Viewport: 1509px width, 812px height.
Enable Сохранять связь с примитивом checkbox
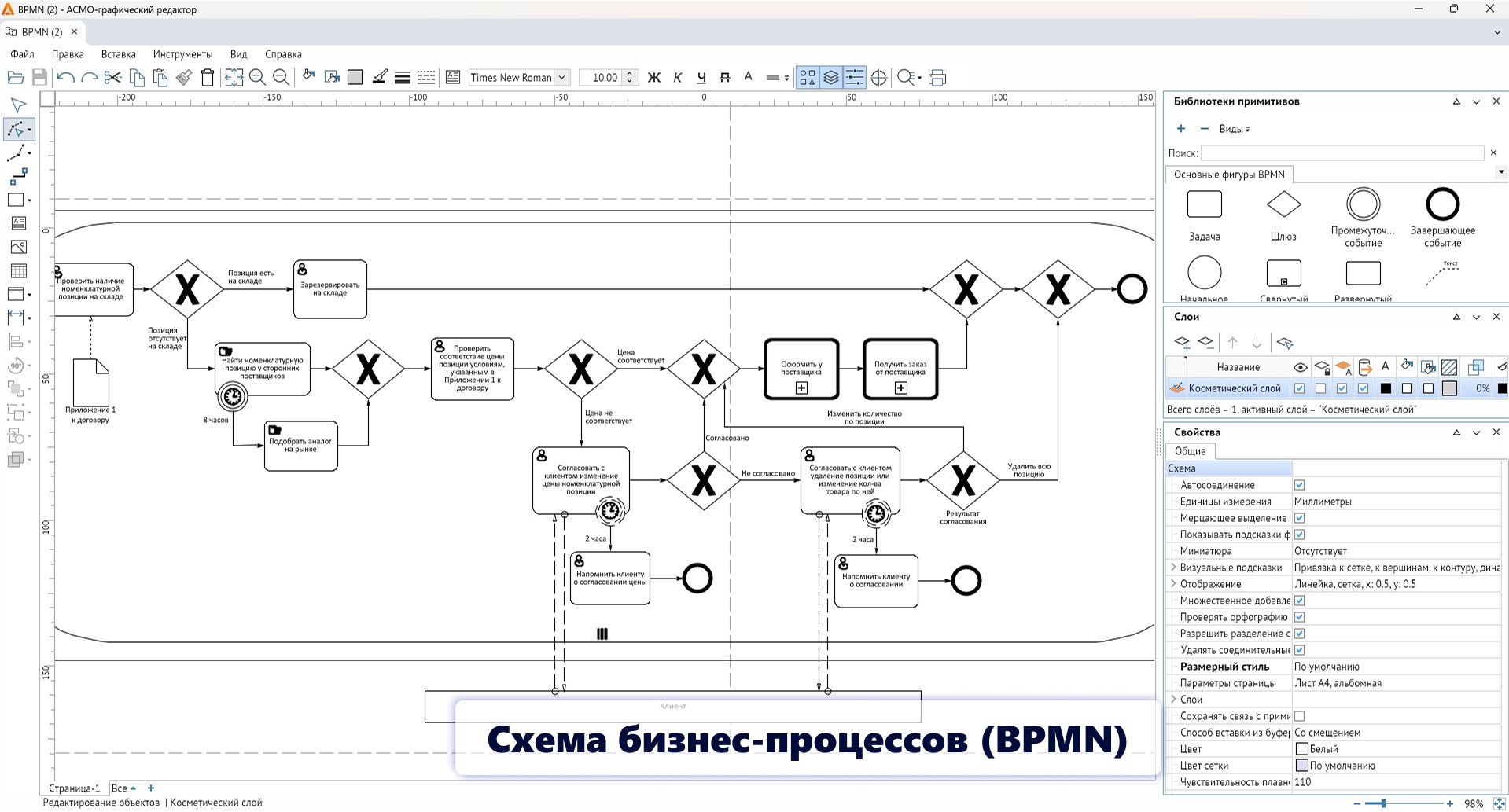pyautogui.click(x=1299, y=716)
